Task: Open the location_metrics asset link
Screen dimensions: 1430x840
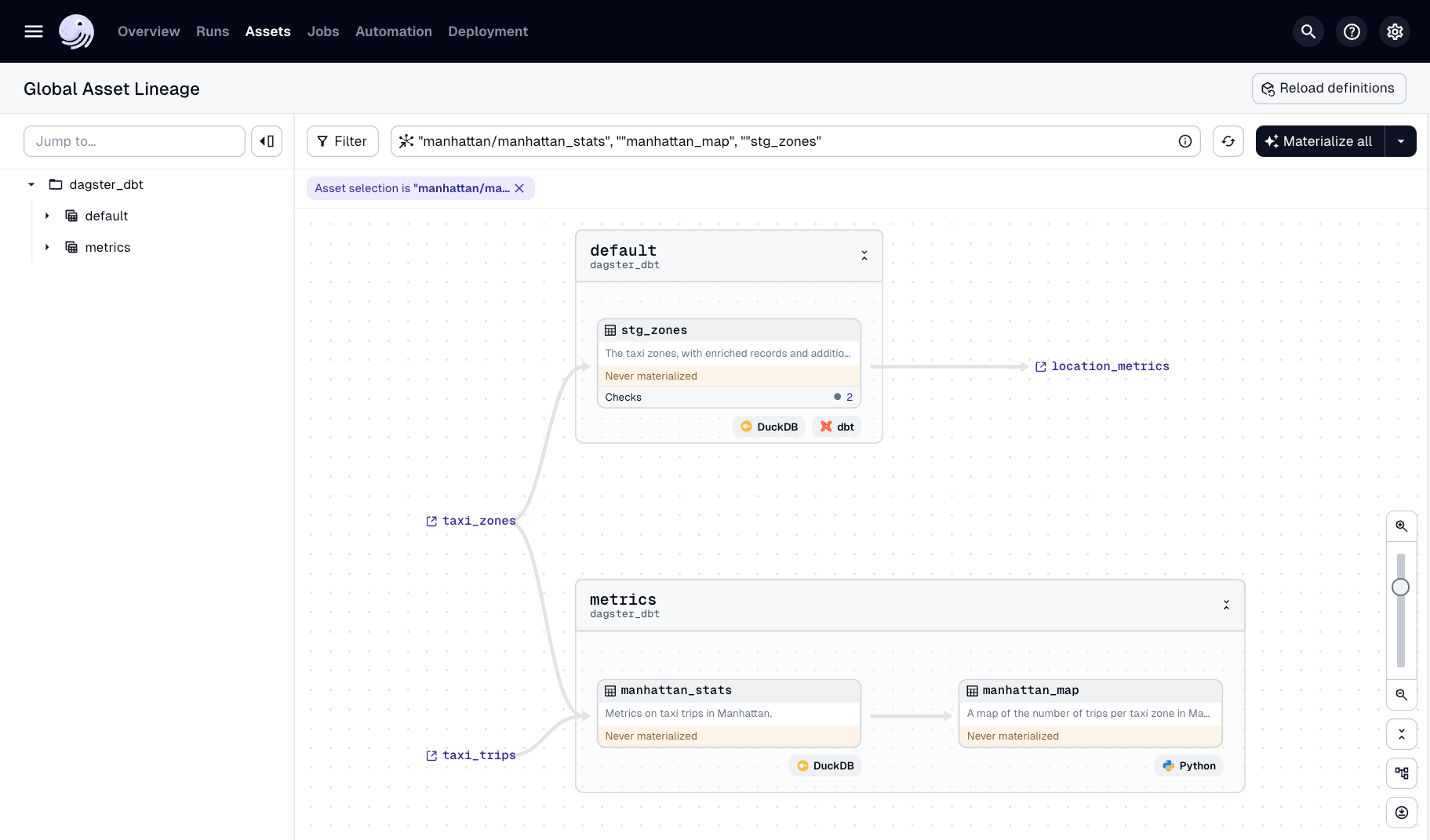Action: (x=1109, y=366)
